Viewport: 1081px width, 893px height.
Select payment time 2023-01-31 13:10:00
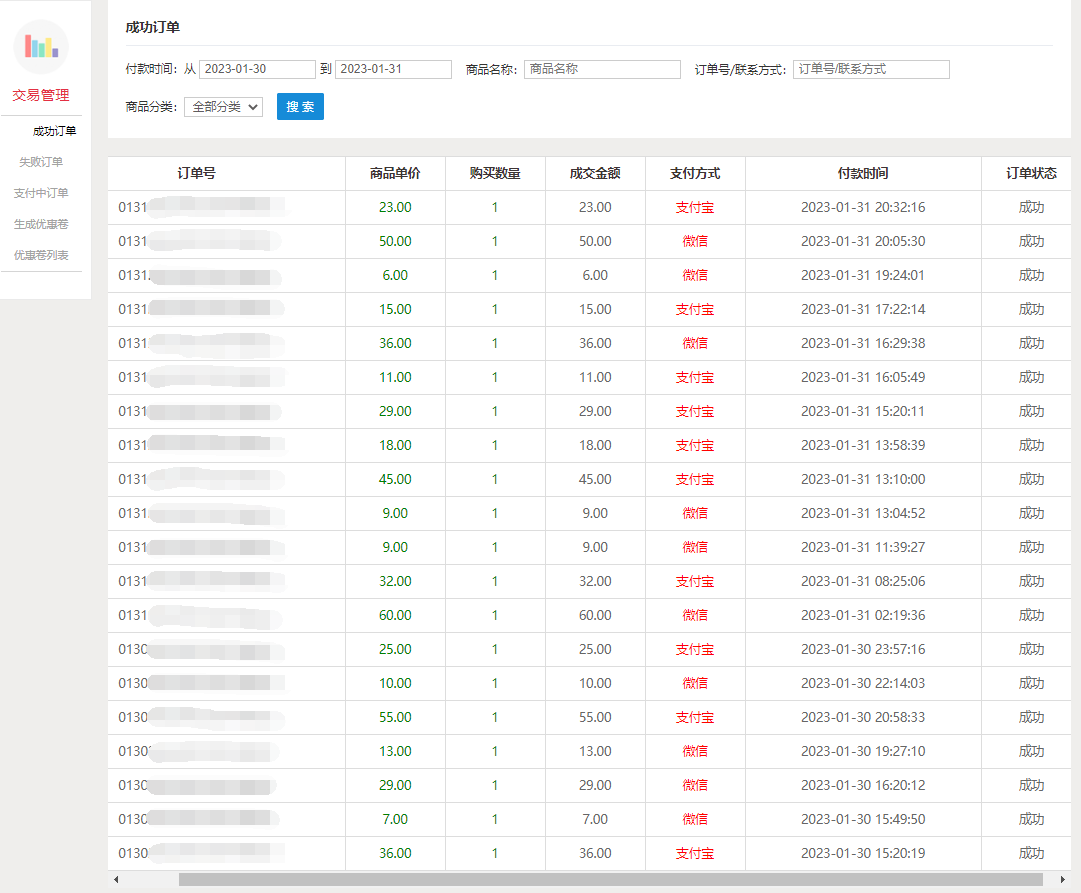point(863,479)
